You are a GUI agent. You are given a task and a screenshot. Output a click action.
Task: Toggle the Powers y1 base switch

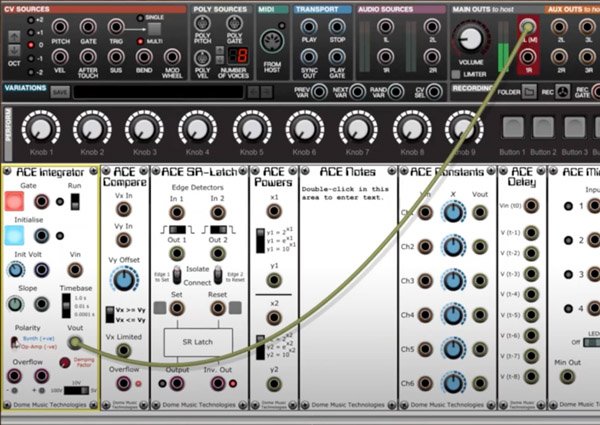[260, 241]
